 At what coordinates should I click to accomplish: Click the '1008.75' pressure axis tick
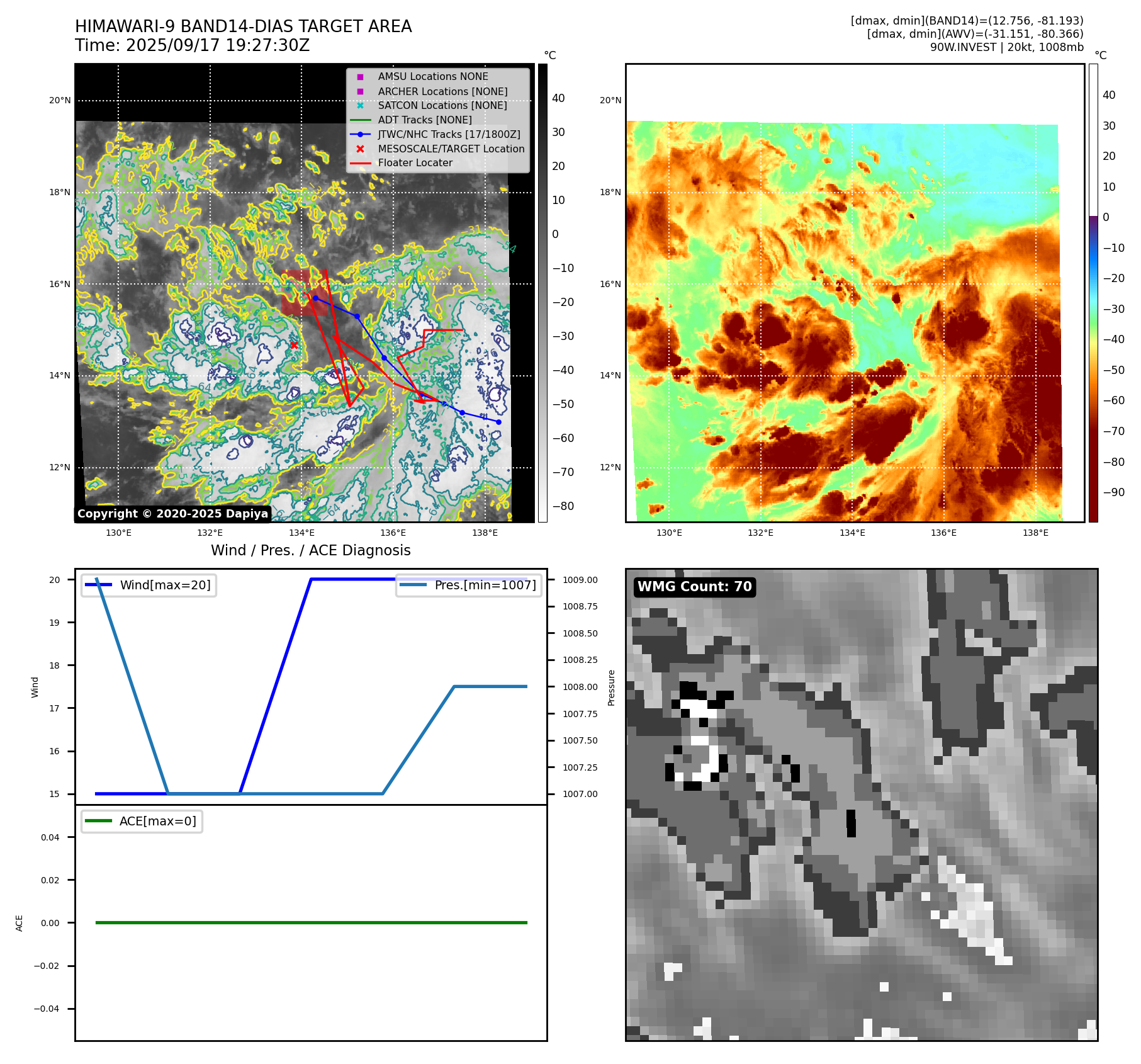tap(580, 606)
